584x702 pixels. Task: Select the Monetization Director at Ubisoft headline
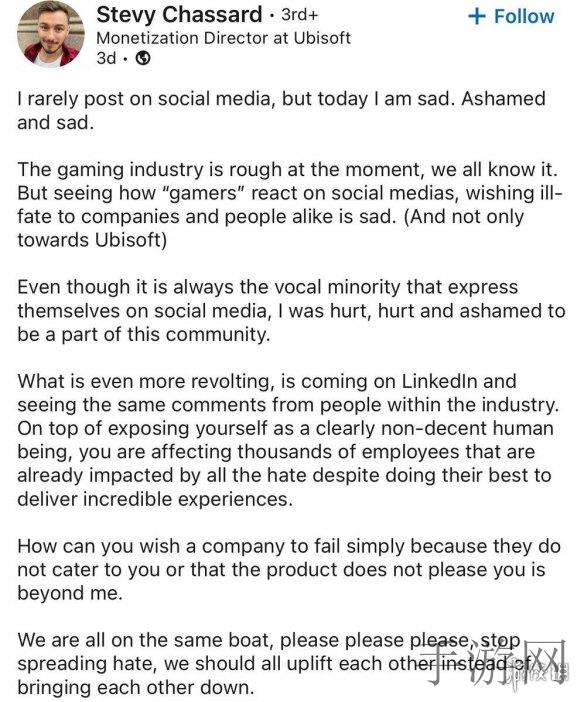coord(223,38)
